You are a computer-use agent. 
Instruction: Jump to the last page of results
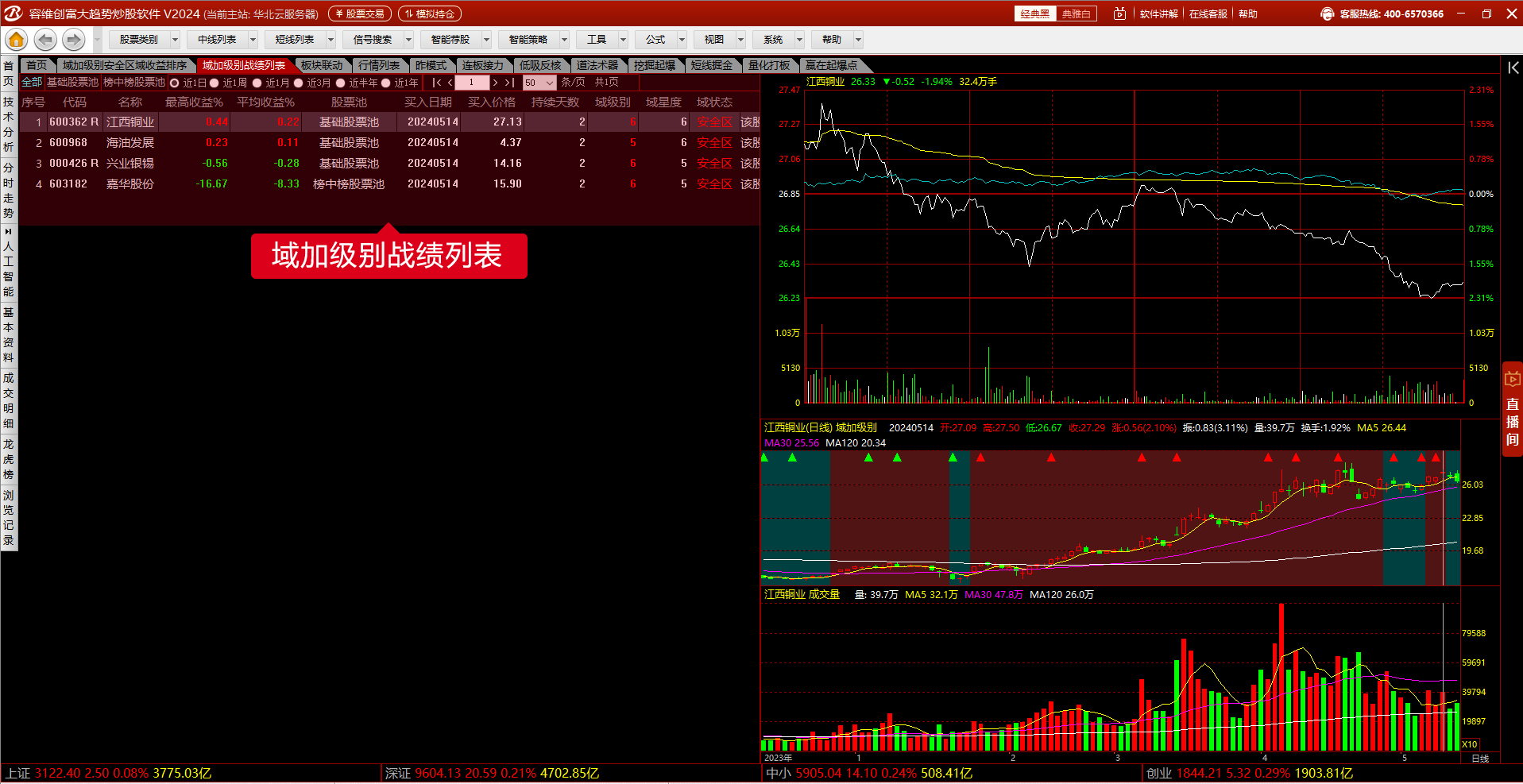click(x=509, y=83)
